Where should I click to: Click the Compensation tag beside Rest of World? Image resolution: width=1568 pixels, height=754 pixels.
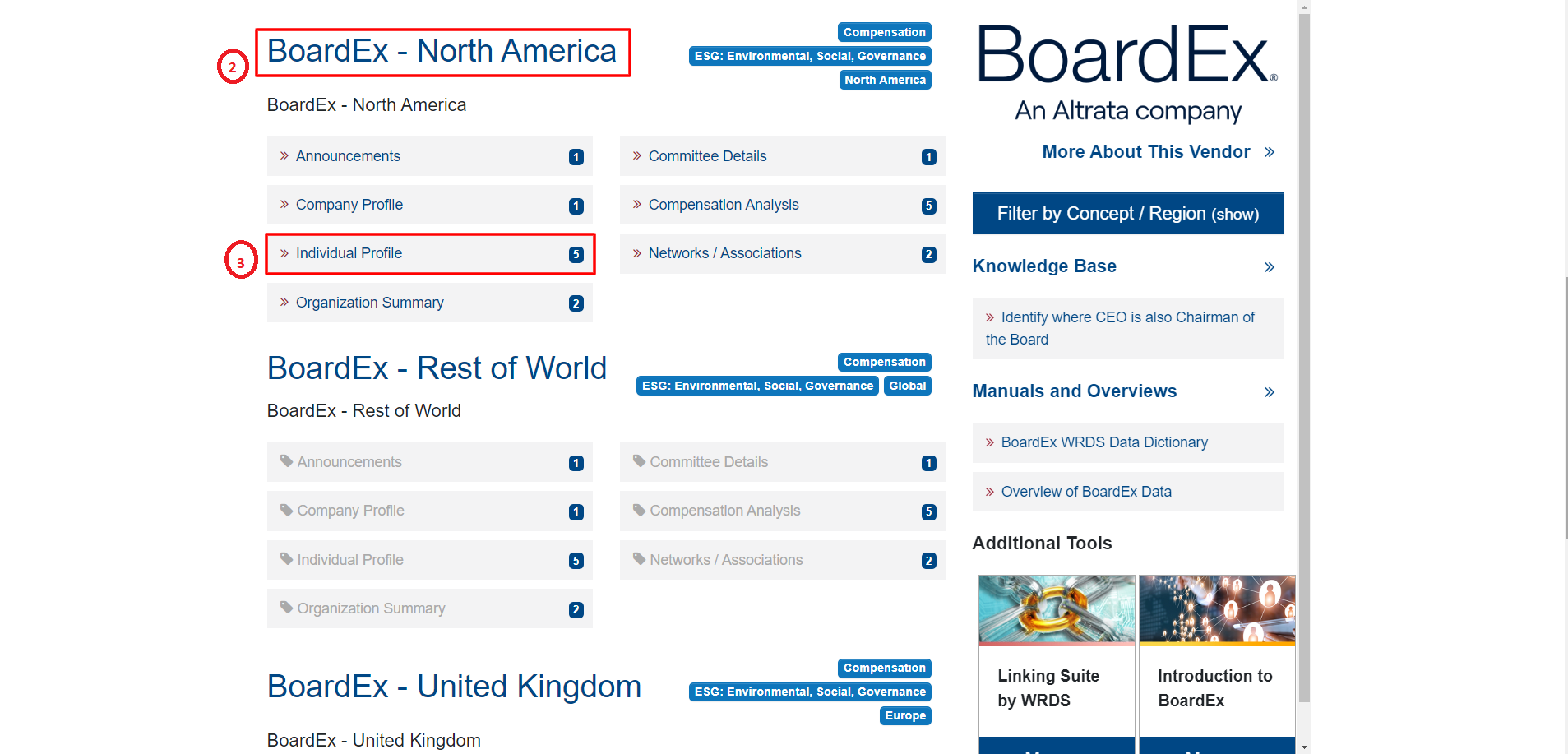[x=885, y=362]
